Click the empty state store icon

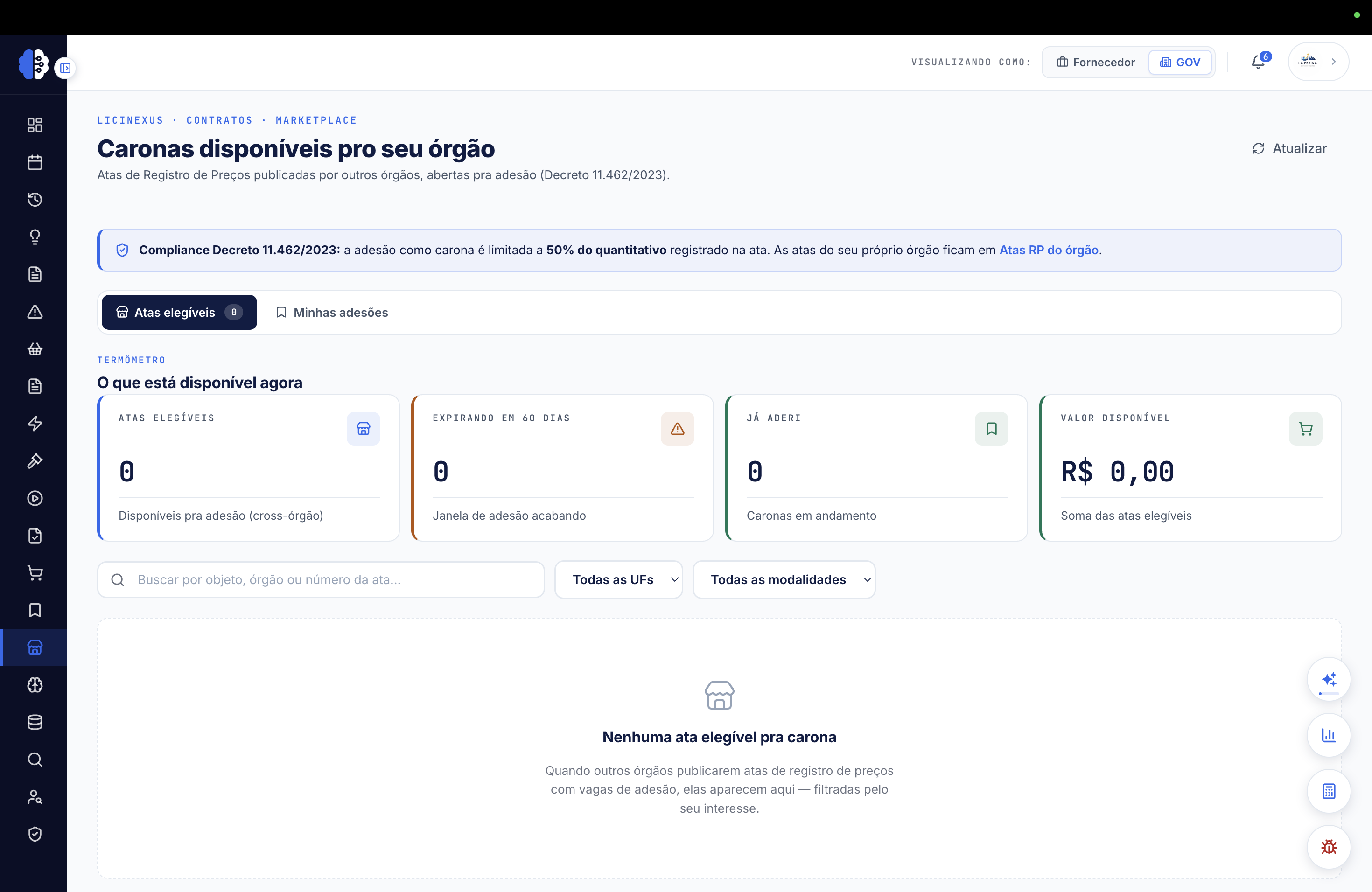(x=720, y=695)
